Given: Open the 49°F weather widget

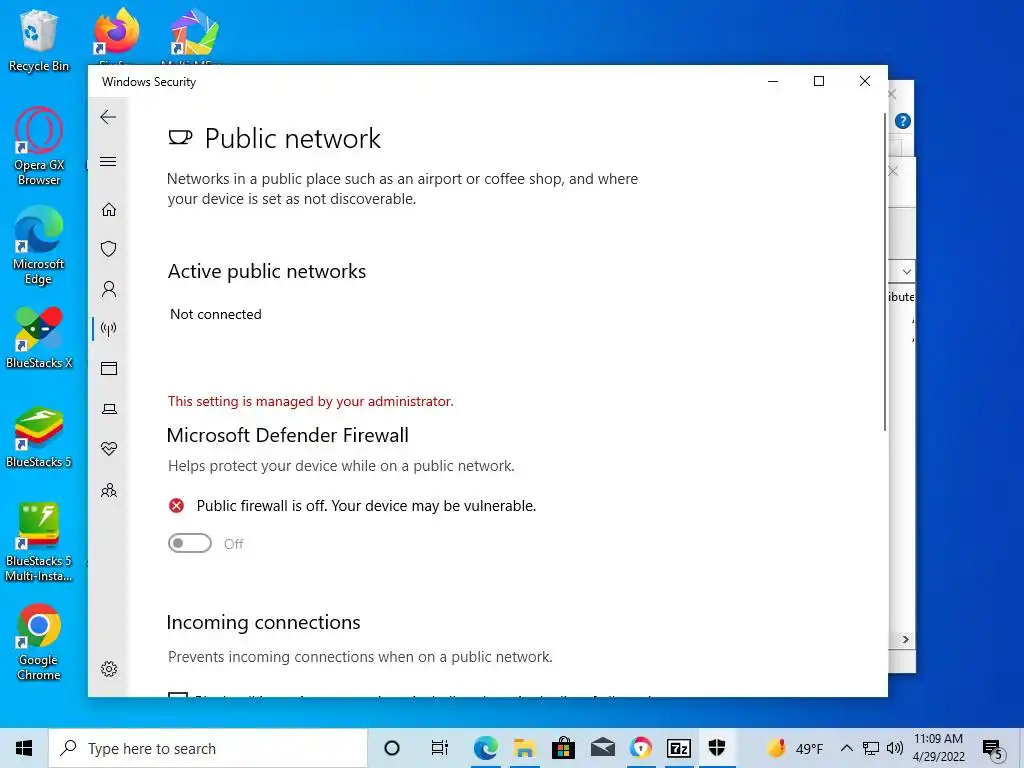Looking at the screenshot, I should tap(795, 748).
